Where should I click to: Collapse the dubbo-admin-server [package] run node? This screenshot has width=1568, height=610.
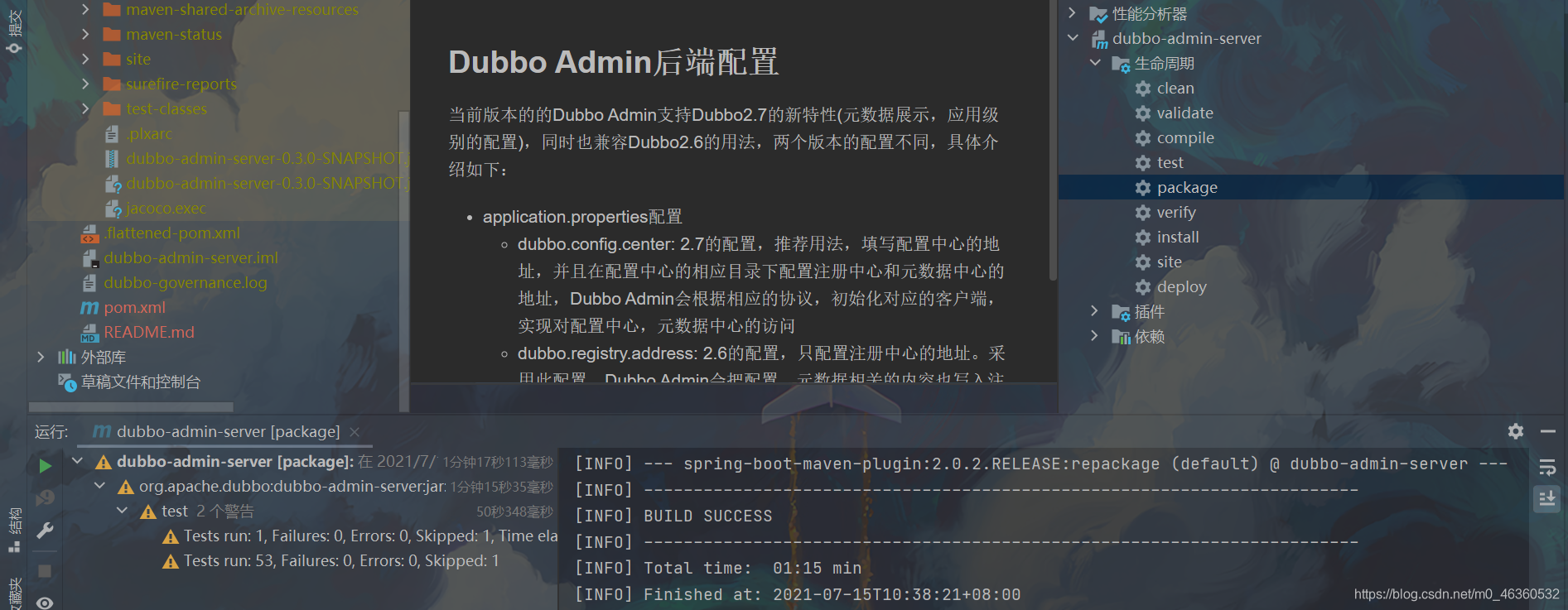(x=78, y=461)
